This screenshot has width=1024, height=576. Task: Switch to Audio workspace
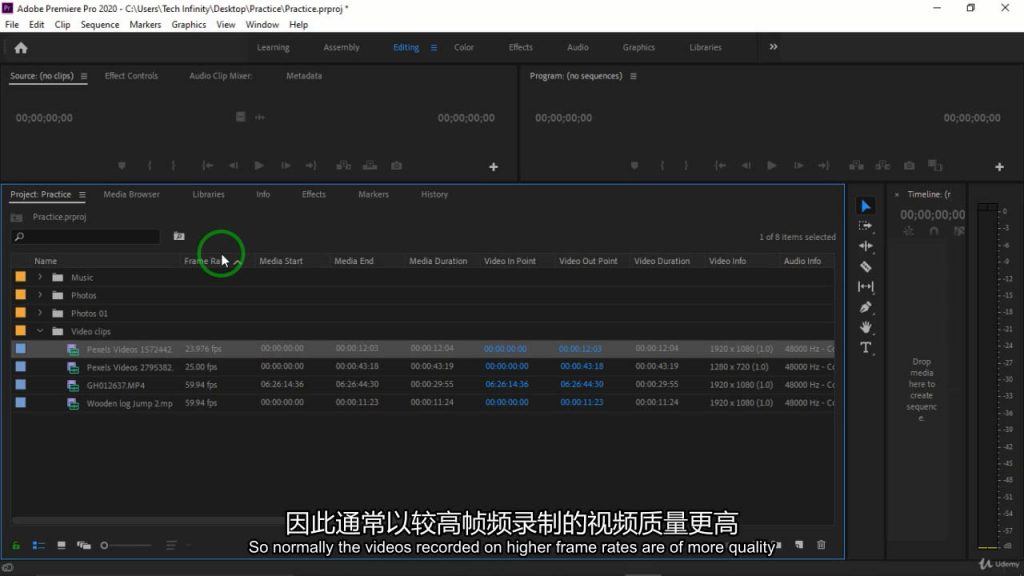point(577,48)
